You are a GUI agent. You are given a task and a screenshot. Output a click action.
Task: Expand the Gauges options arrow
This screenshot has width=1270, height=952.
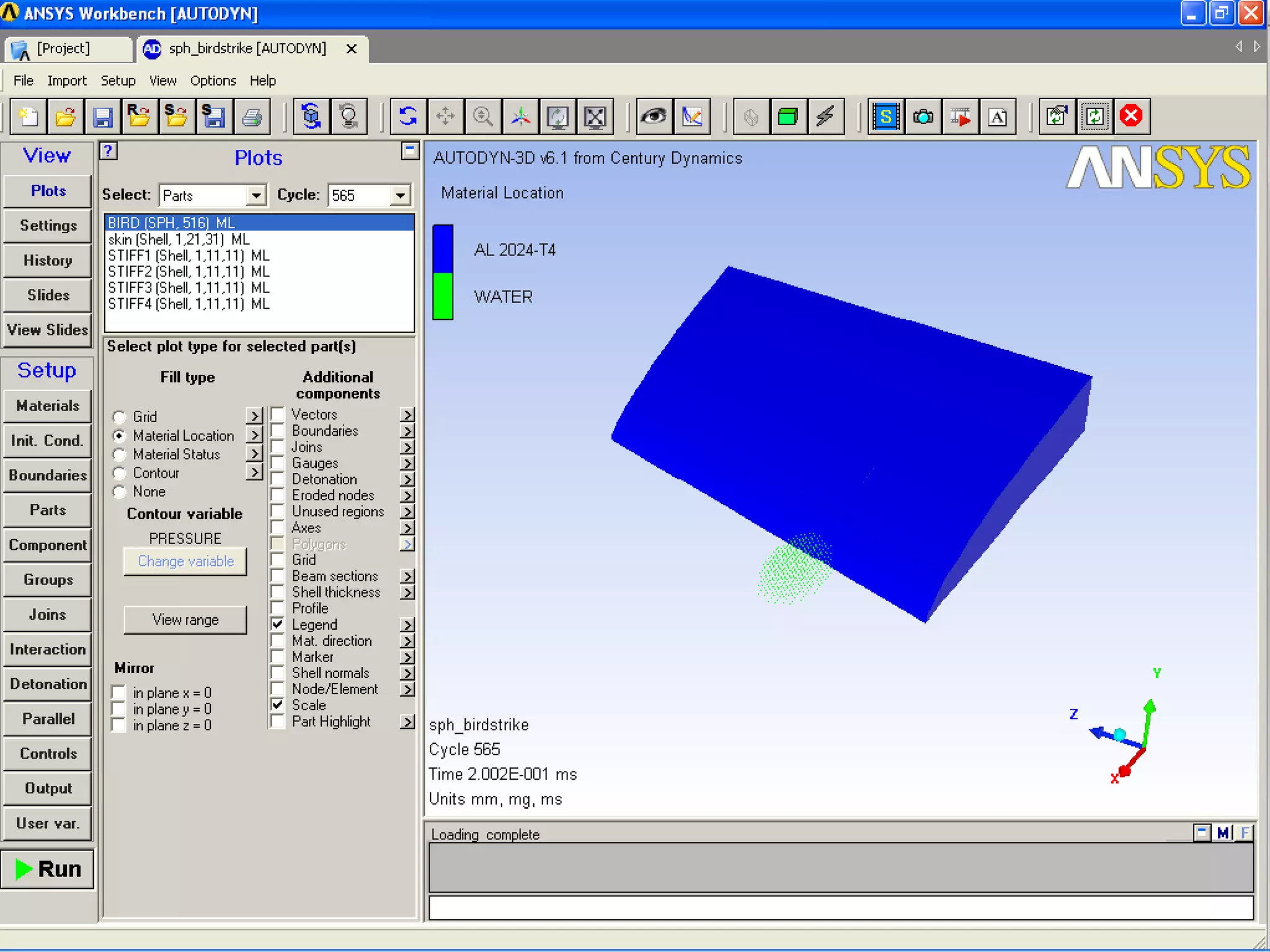(x=407, y=463)
